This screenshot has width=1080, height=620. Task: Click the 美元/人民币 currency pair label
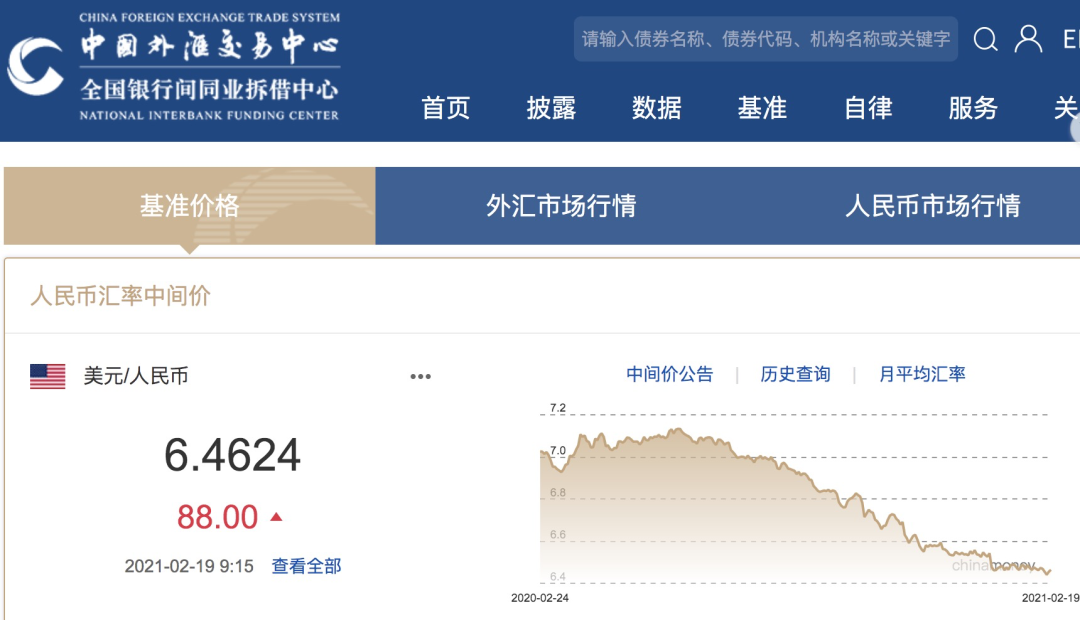point(136,376)
